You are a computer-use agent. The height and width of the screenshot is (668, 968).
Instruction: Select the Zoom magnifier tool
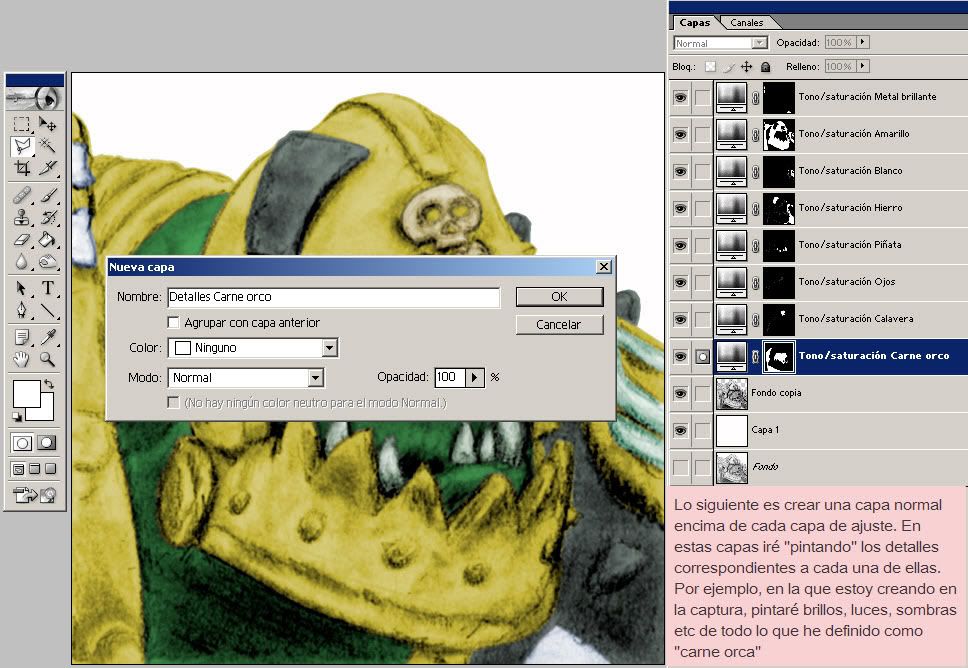pyautogui.click(x=48, y=359)
